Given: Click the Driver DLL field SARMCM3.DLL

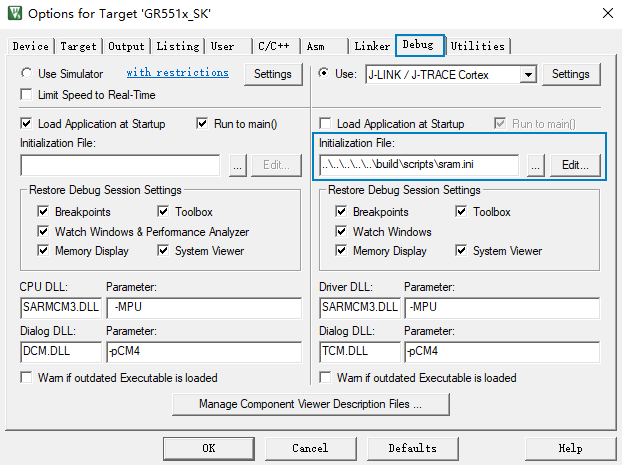Looking at the screenshot, I should point(360,308).
